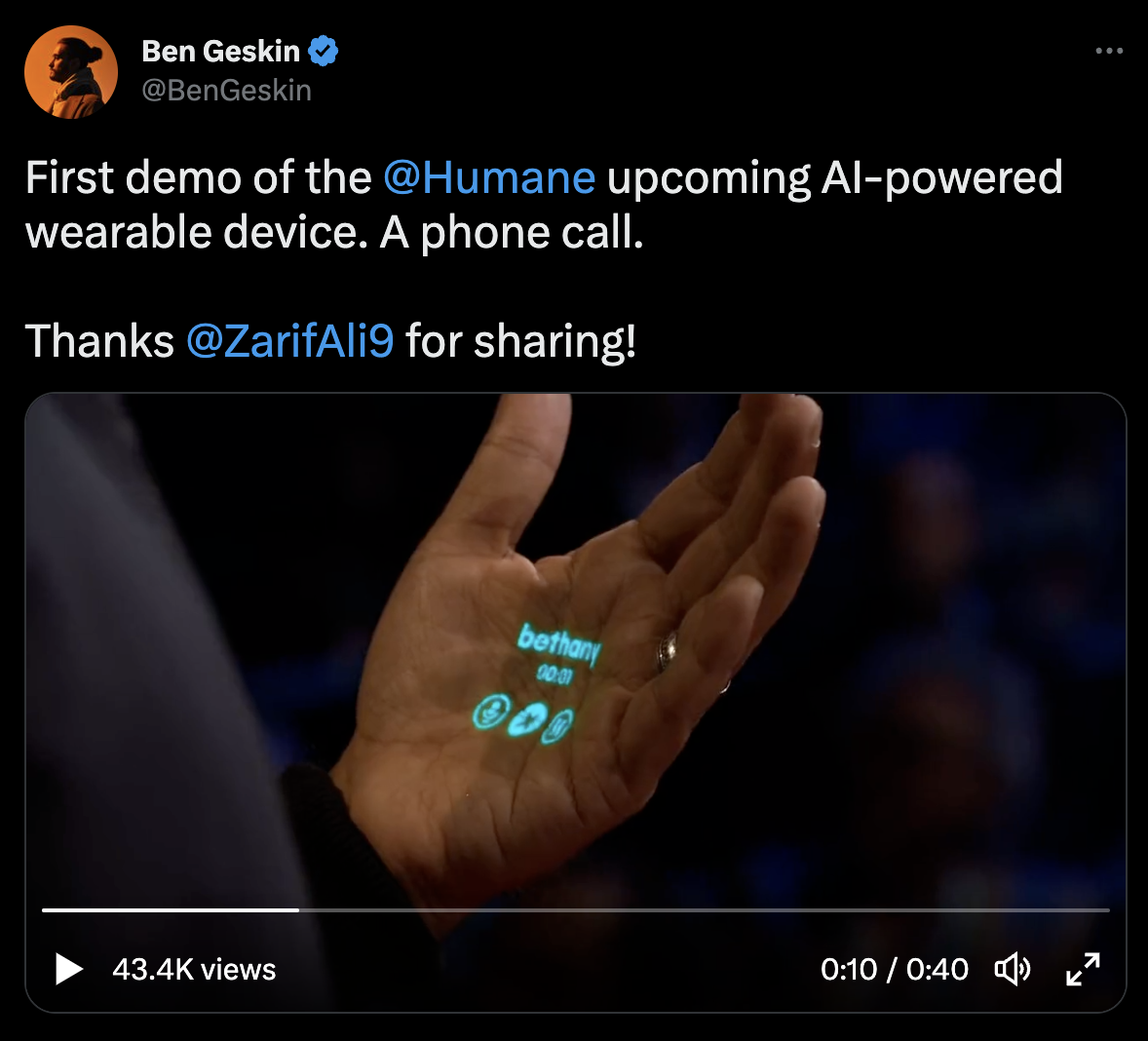This screenshot has width=1148, height=1041.
Task: Play the video
Action: 69,969
